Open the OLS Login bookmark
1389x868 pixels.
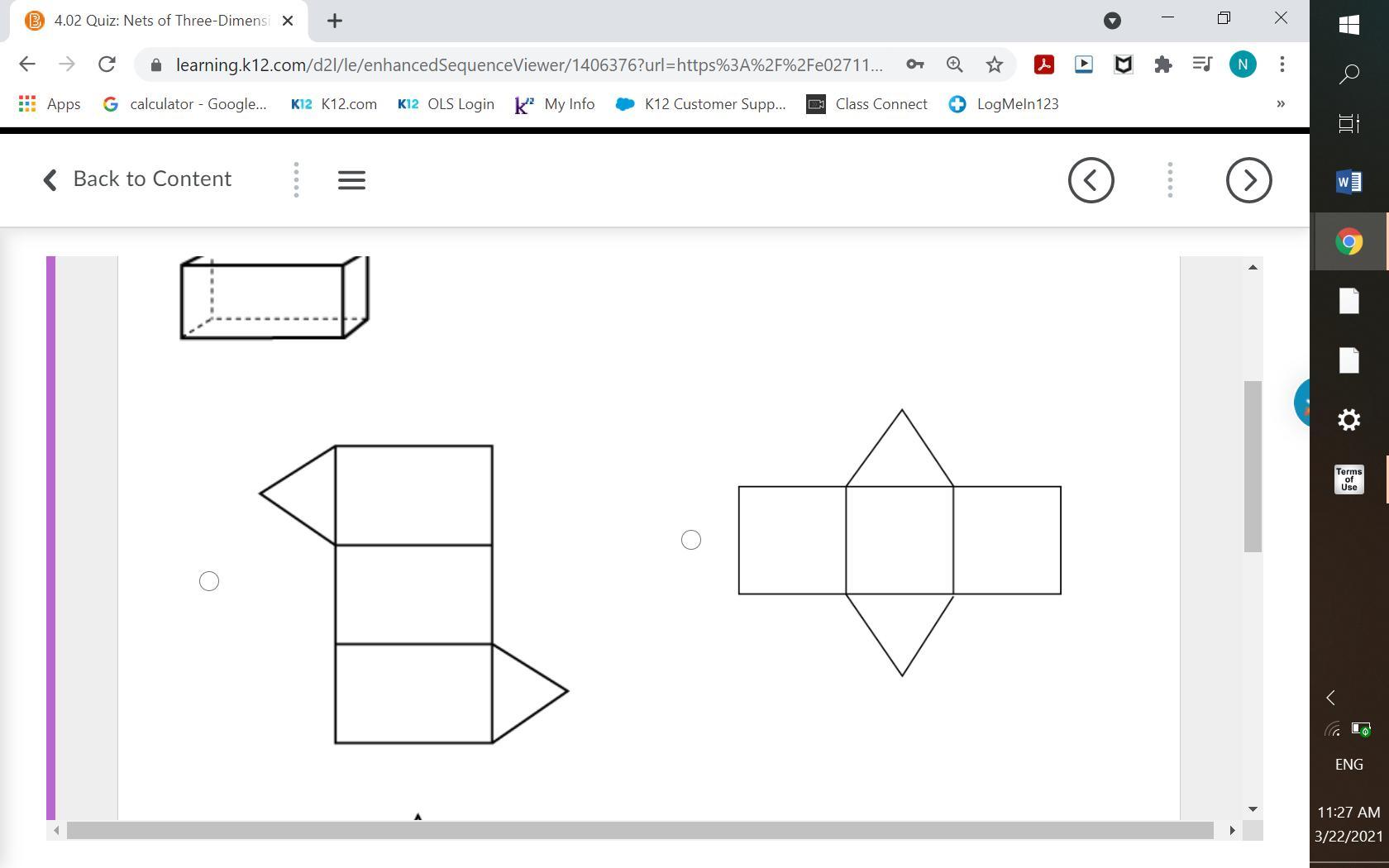coord(446,104)
